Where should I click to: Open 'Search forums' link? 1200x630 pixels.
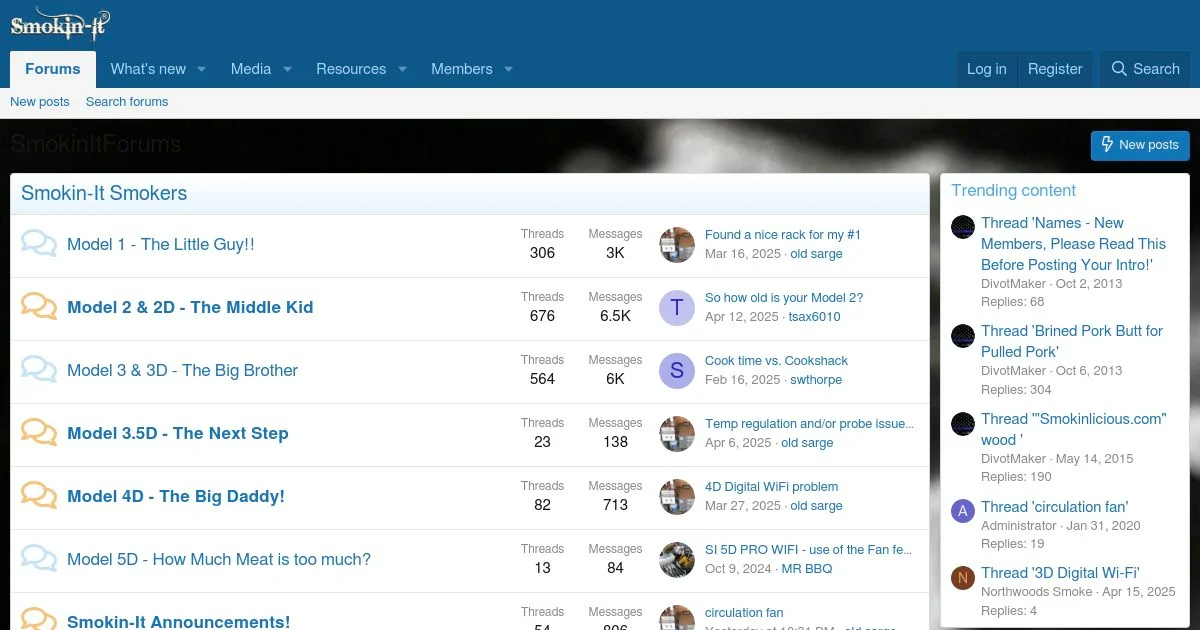click(x=127, y=102)
